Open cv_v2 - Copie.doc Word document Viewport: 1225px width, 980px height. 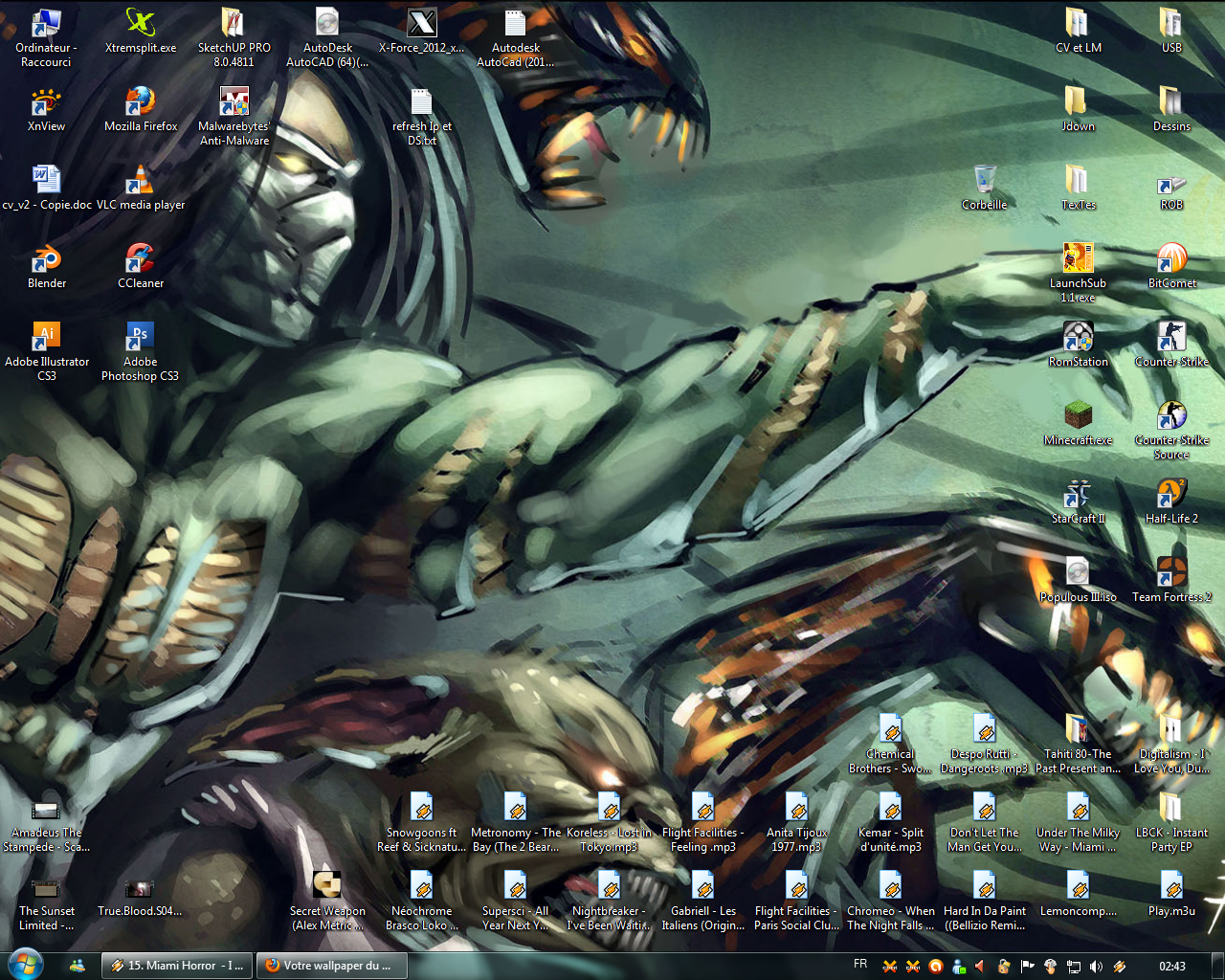coord(46,189)
